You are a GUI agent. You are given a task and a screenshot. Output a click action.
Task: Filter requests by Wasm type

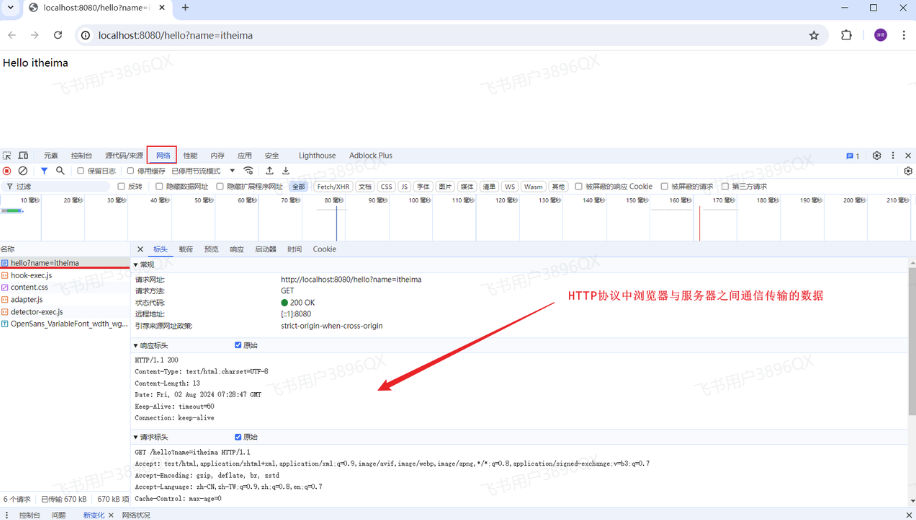coord(533,186)
